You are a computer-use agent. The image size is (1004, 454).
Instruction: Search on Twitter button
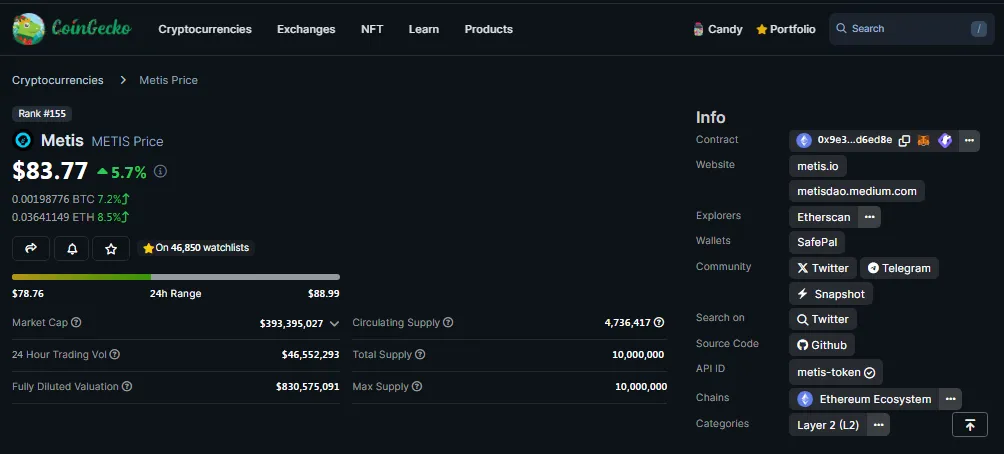[823, 319]
